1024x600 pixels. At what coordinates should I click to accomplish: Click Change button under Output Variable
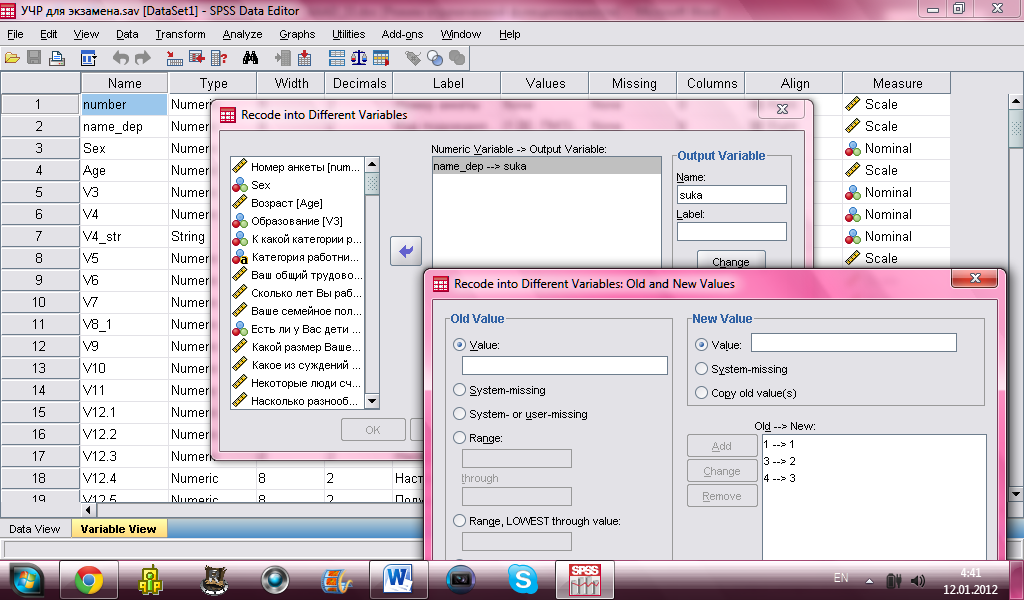pyautogui.click(x=731, y=260)
